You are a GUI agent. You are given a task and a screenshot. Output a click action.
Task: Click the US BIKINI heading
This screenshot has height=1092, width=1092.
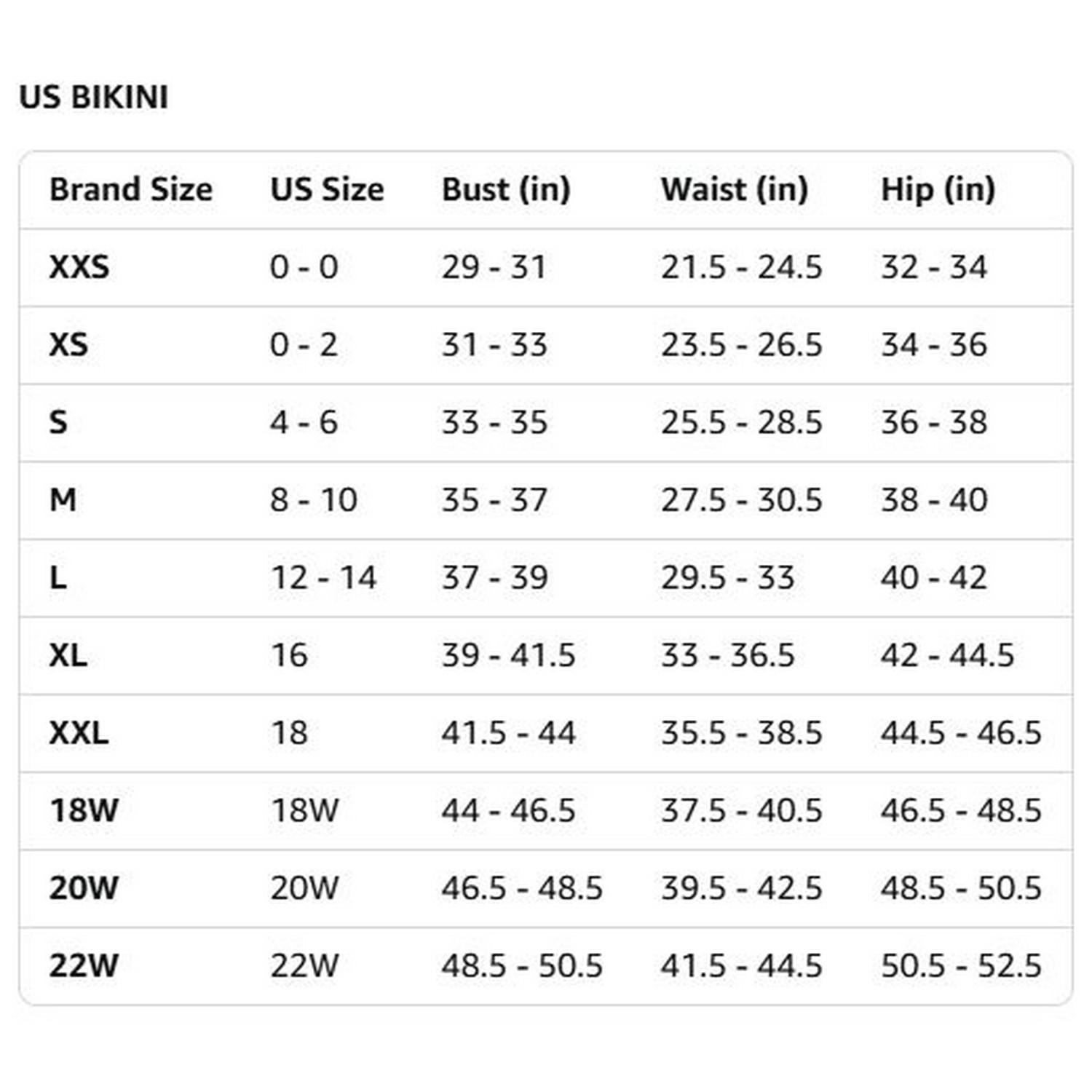coord(94,98)
